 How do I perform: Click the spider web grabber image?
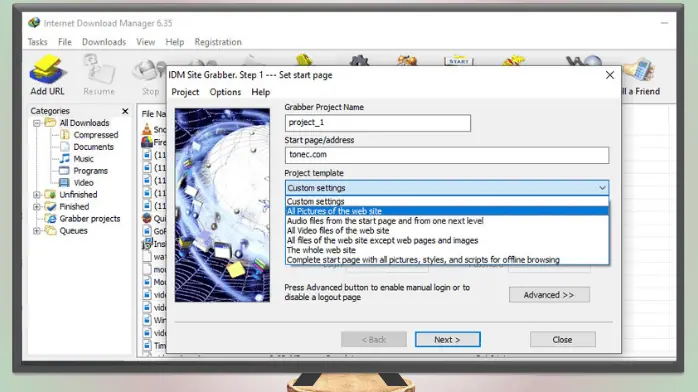coord(222,205)
